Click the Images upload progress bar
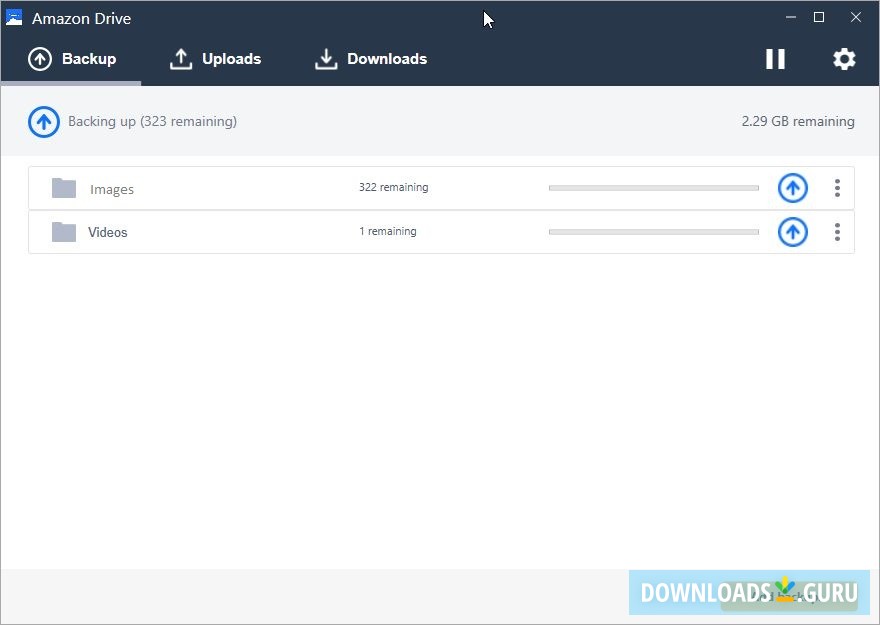Viewport: 880px width, 625px height. click(653, 187)
